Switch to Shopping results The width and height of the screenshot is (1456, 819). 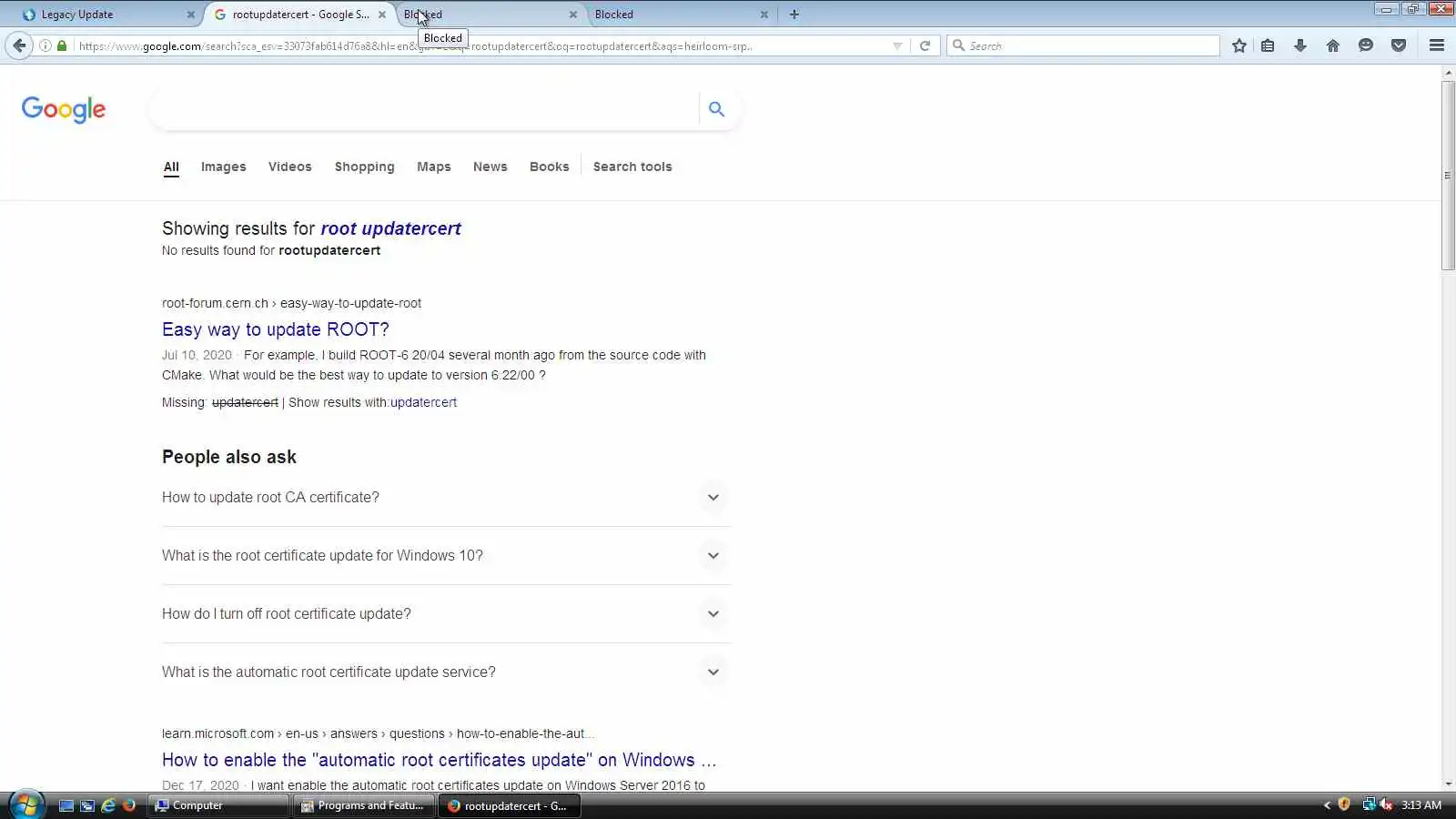tap(365, 167)
